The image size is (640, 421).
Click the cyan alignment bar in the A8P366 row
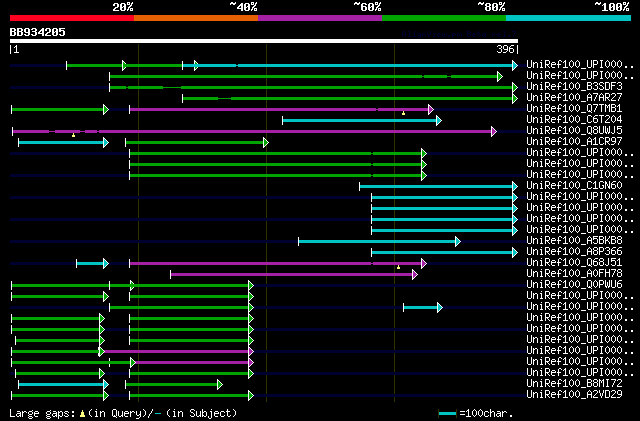[x=444, y=253]
